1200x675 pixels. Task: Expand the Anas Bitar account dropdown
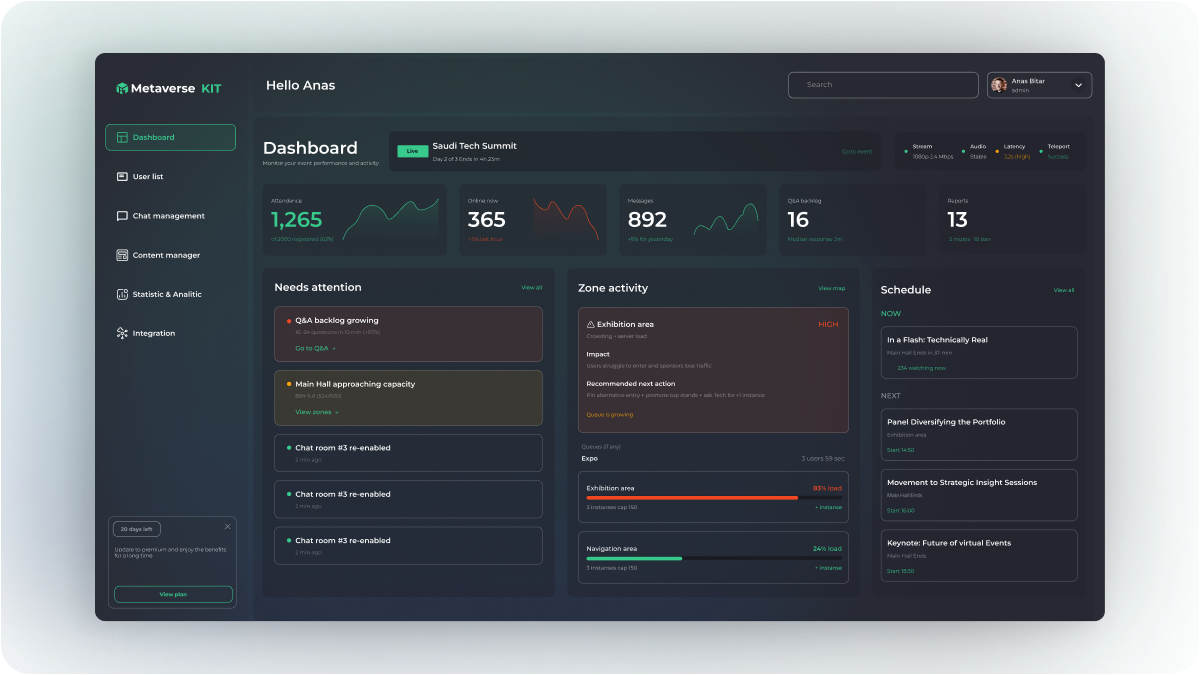coord(1078,86)
